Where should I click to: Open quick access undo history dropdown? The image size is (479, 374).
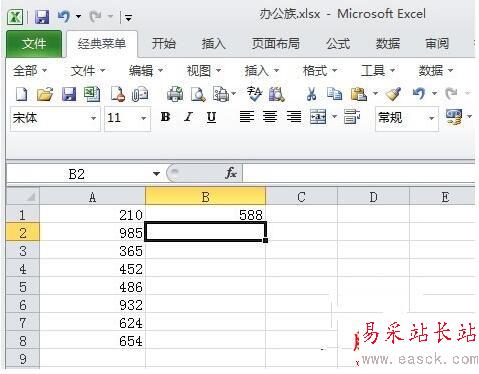(79, 17)
